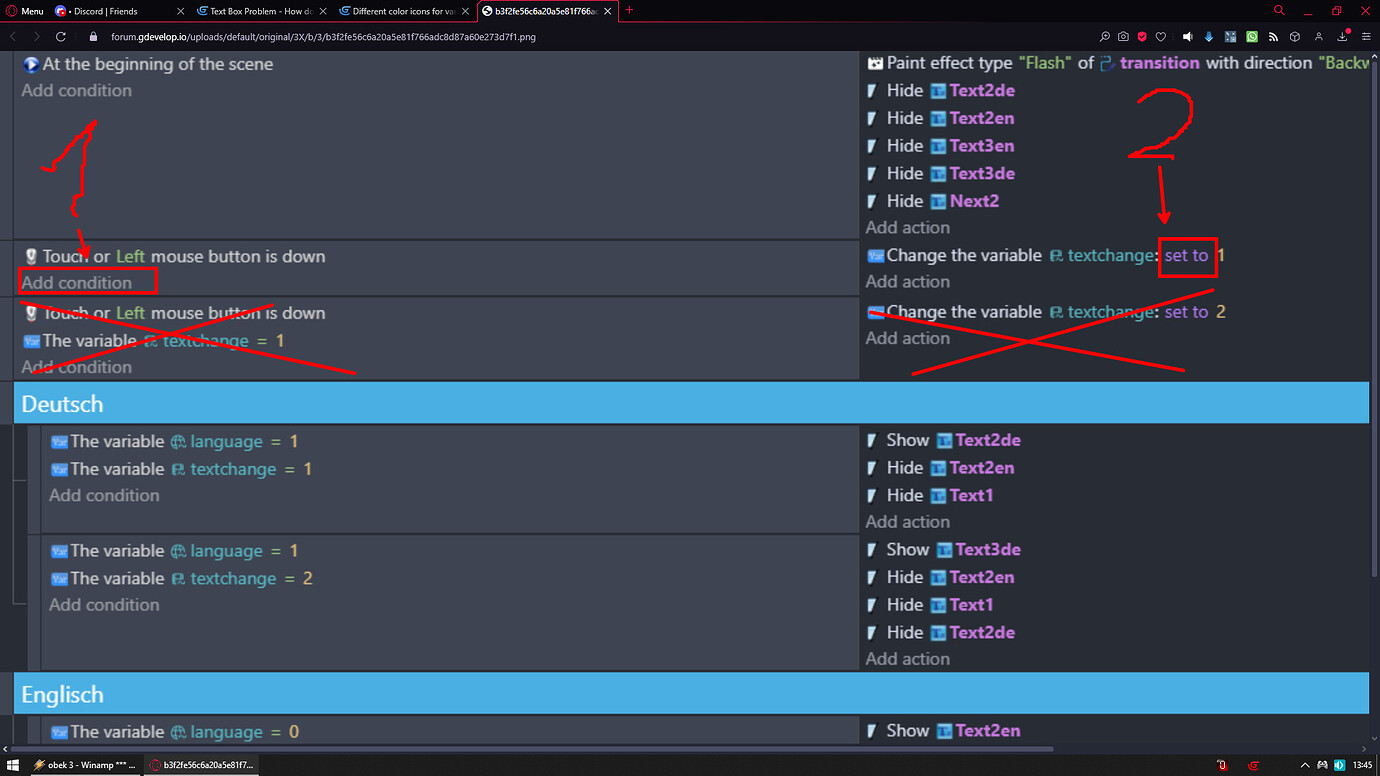Go forward to the next page
Screen dimensions: 1380x776
tap(36, 37)
